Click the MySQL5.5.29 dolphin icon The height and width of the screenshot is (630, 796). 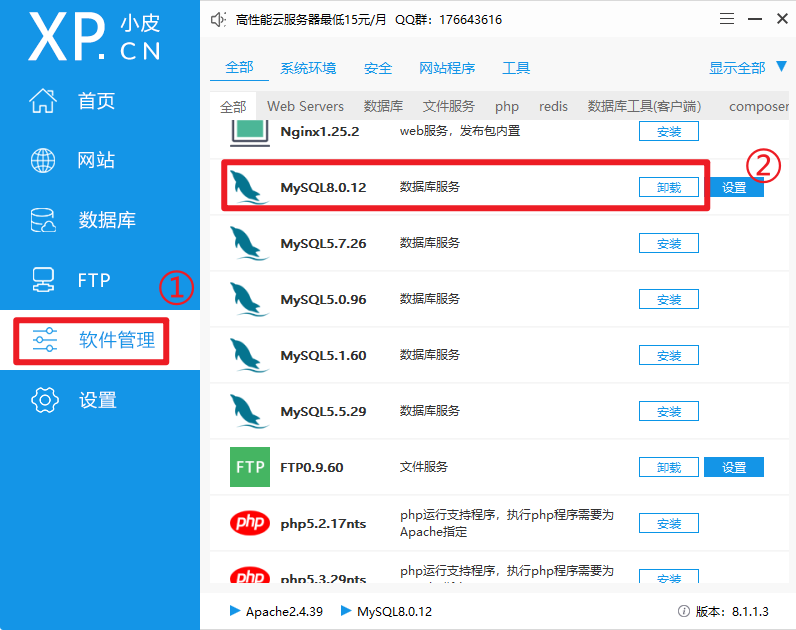click(x=248, y=411)
